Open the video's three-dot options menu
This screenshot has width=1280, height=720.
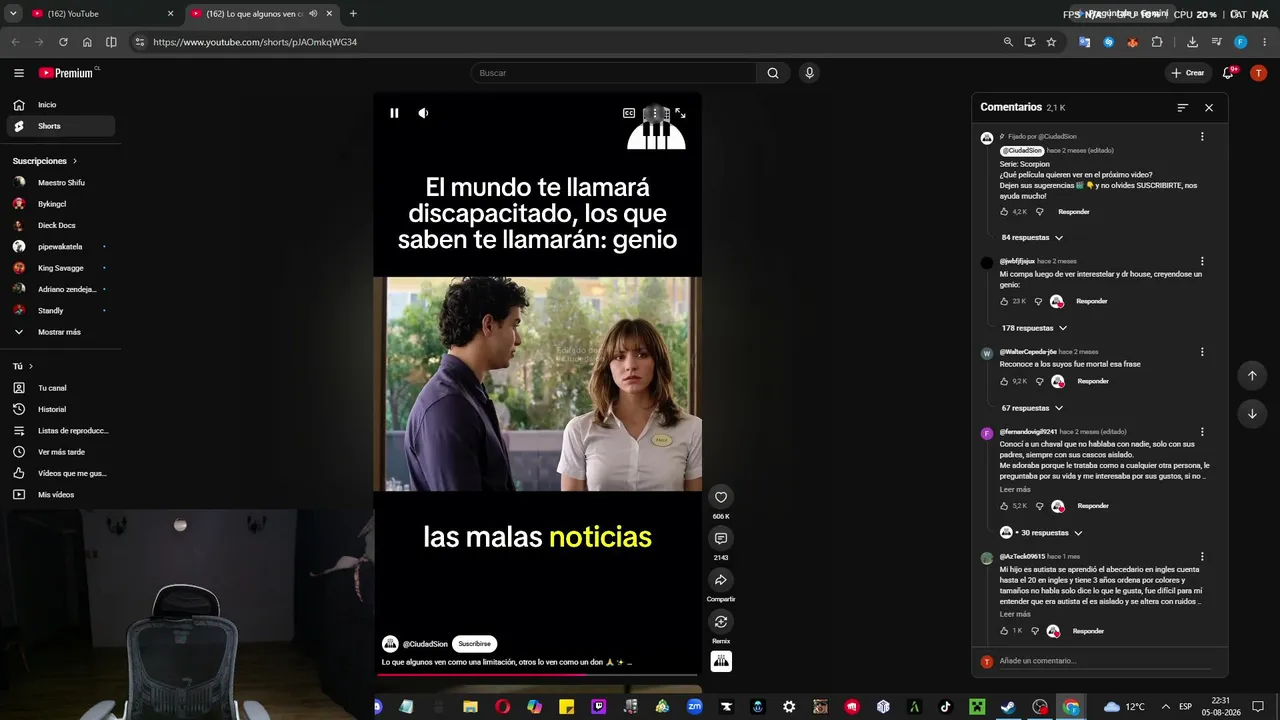point(655,113)
